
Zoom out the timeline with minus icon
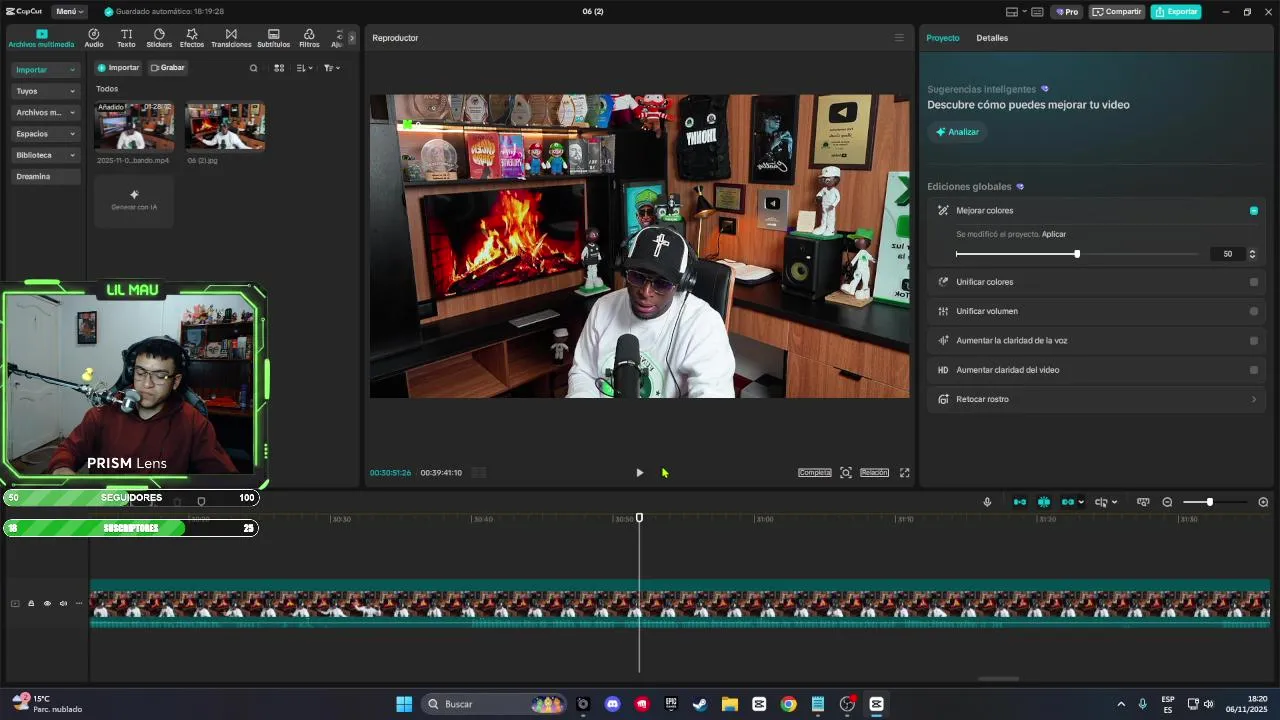point(1167,502)
